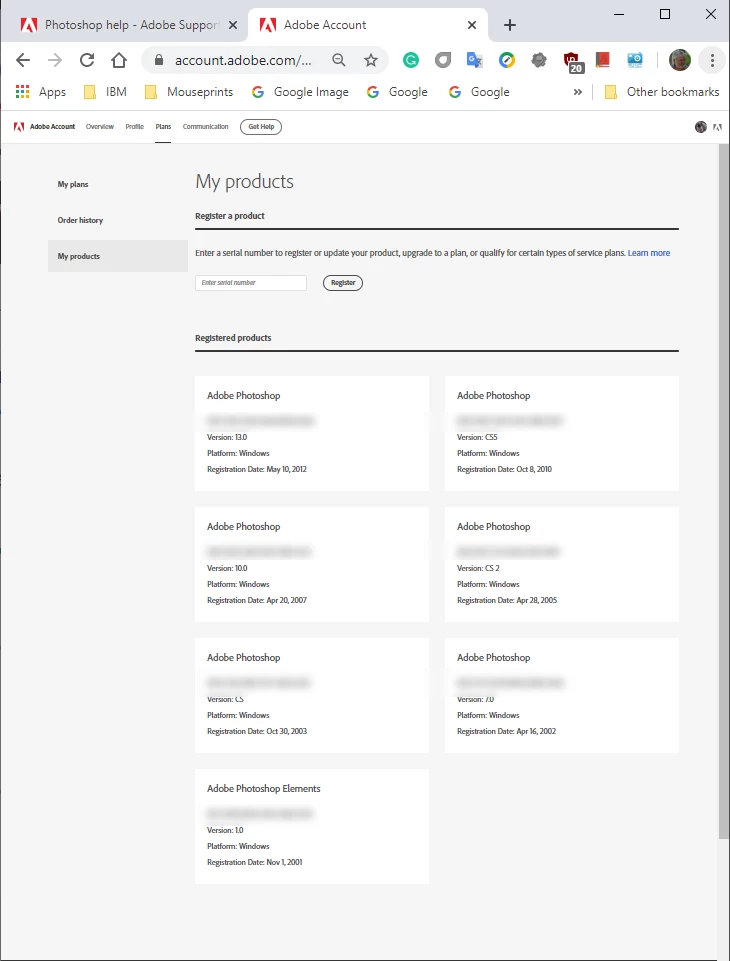Screen dimensions: 730x961
Task: Click the Register a product heading
Action: [x=230, y=216]
